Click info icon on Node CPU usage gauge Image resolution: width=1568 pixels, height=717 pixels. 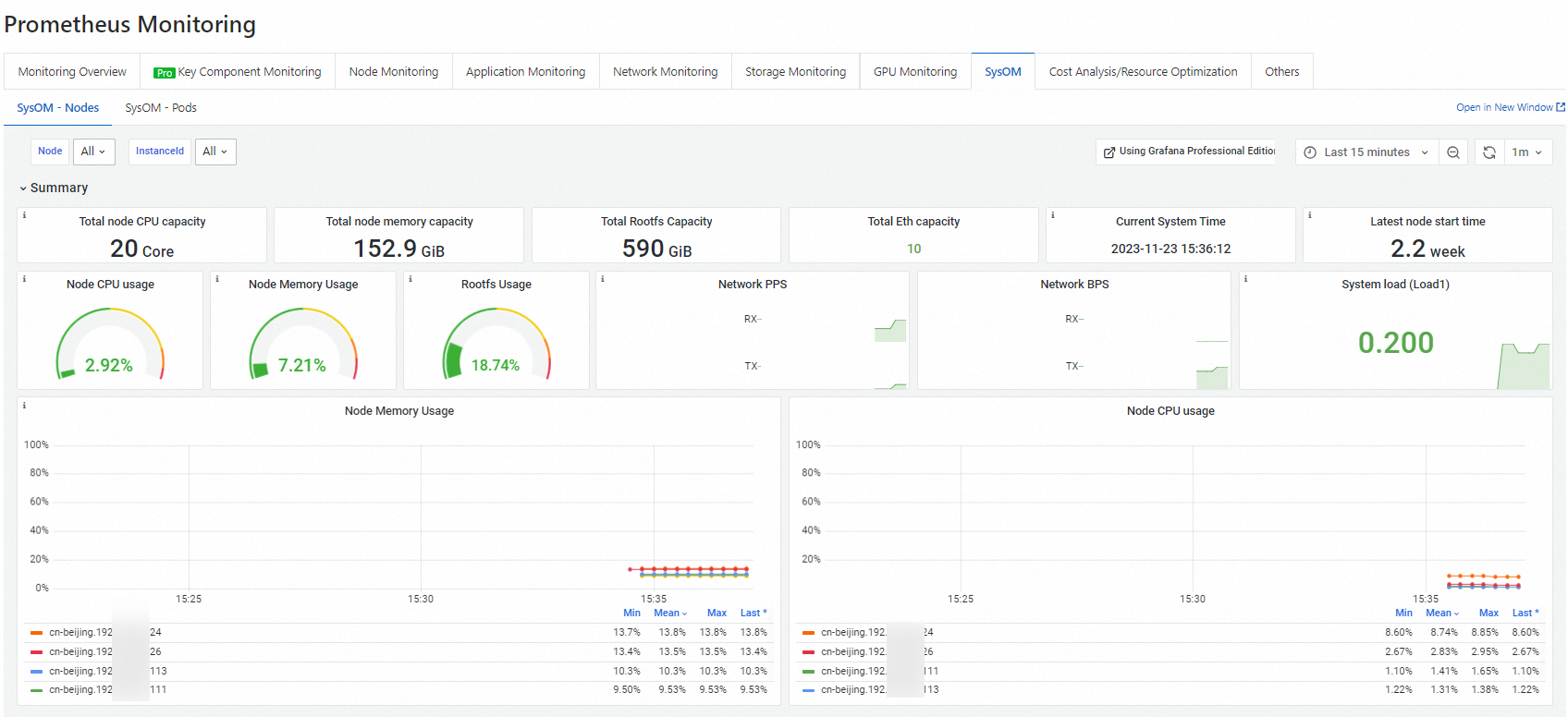[24, 279]
